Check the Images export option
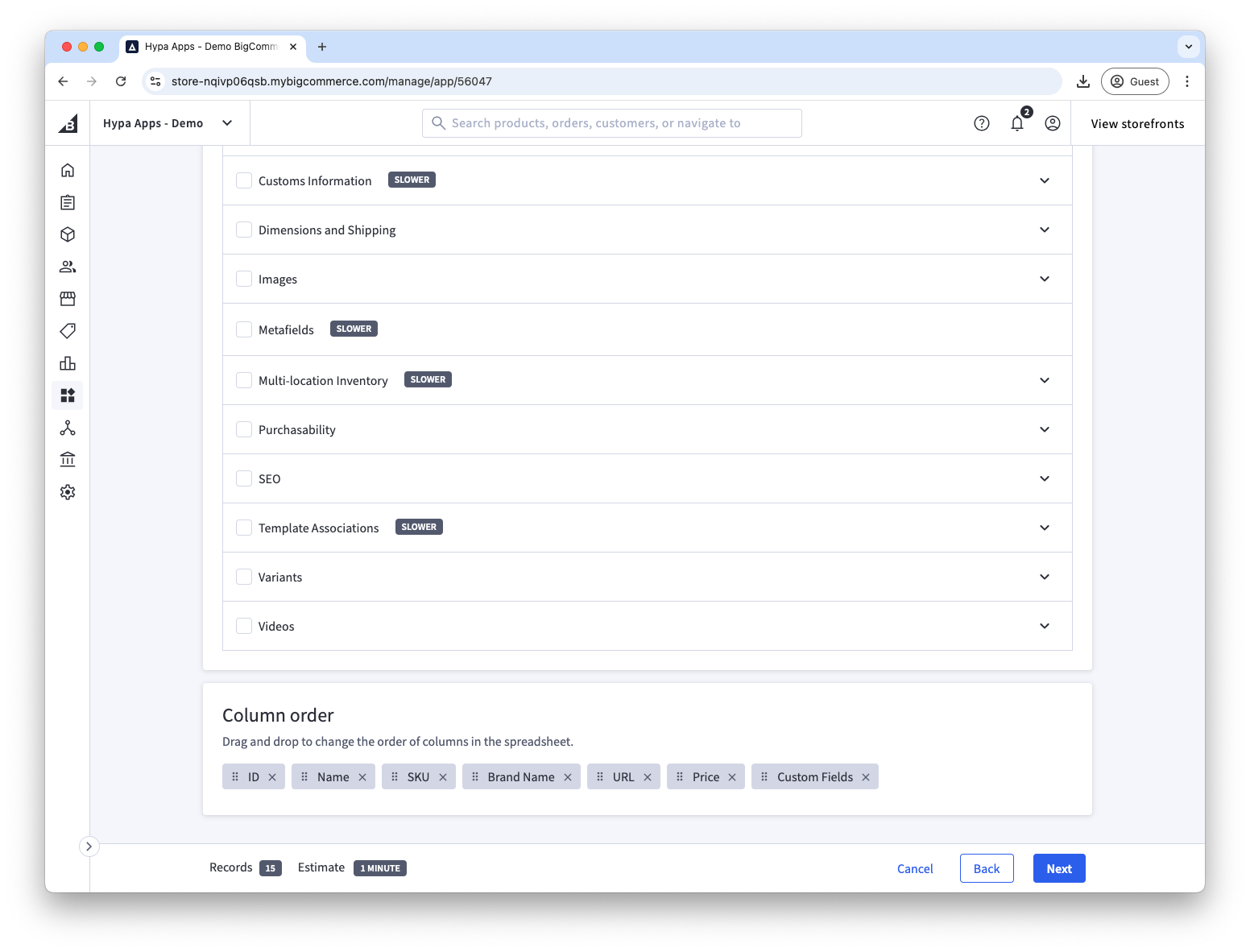Image resolution: width=1250 pixels, height=952 pixels. [x=244, y=278]
